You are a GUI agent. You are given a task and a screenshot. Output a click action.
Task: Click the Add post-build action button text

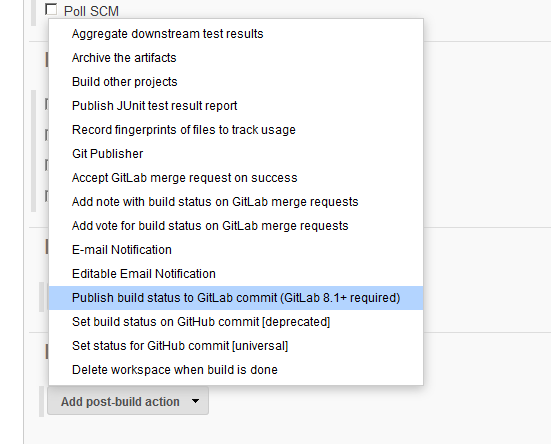120,401
